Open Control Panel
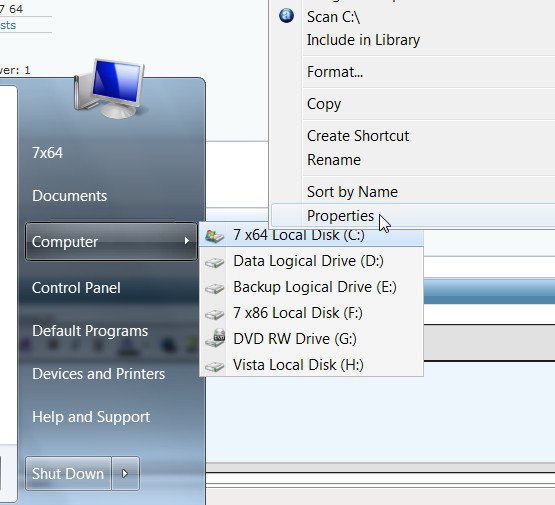Screen dimensions: 555x505 pyautogui.click(x=76, y=288)
